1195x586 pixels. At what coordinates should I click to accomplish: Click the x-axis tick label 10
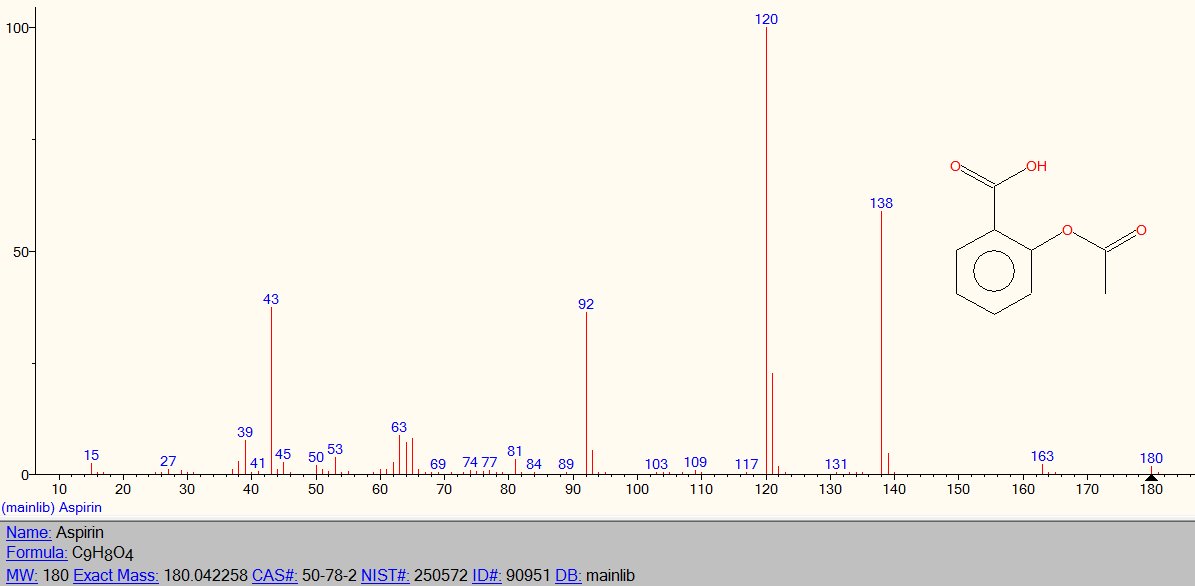coord(59,488)
